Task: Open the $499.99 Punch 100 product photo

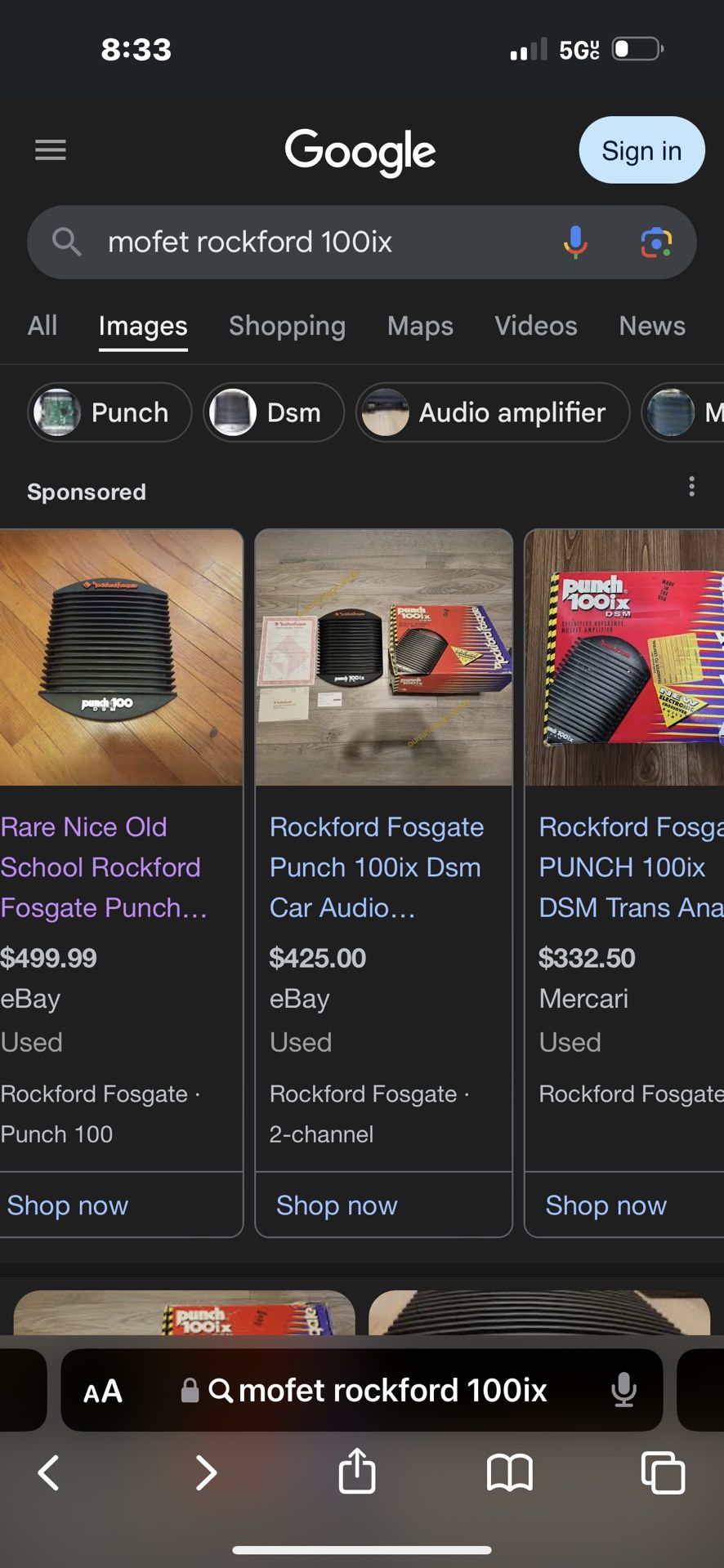Action: click(121, 658)
